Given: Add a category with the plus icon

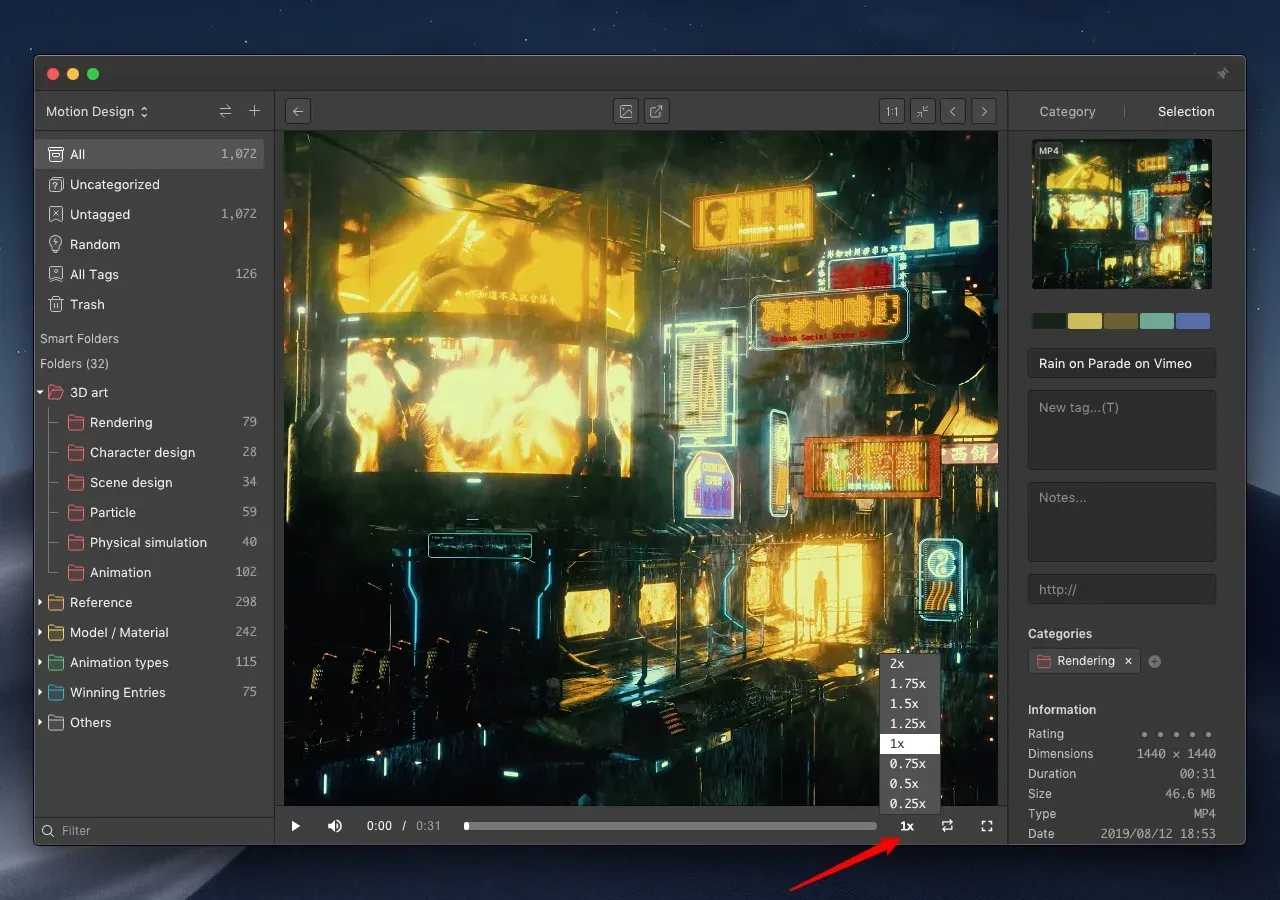Looking at the screenshot, I should [x=1154, y=661].
